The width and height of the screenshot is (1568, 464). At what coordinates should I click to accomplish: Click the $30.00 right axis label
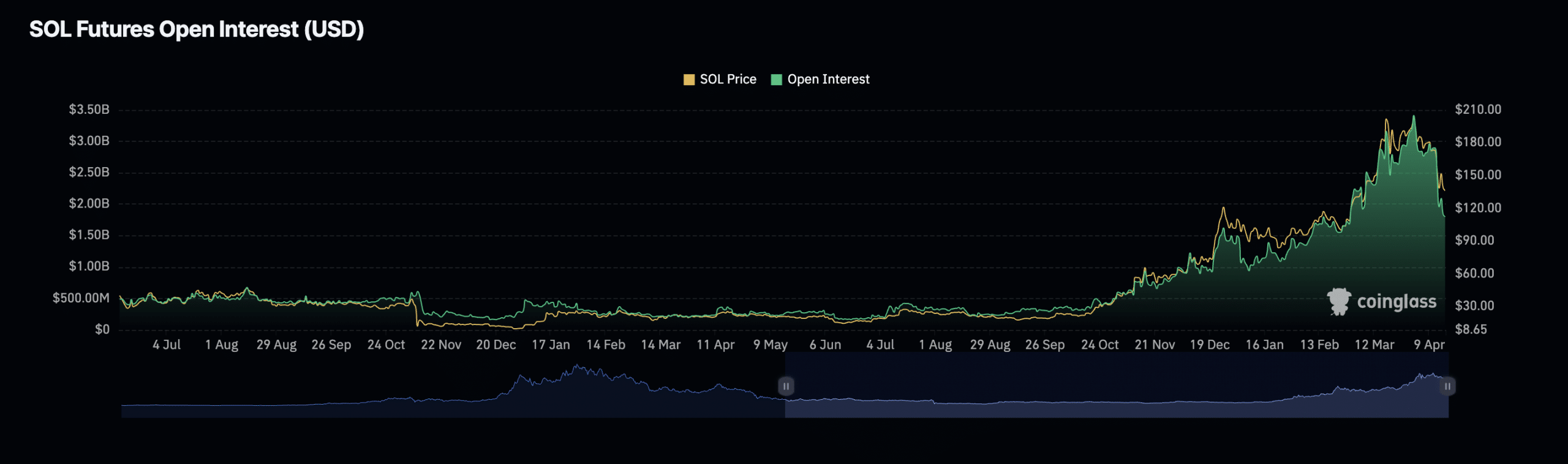(1474, 305)
